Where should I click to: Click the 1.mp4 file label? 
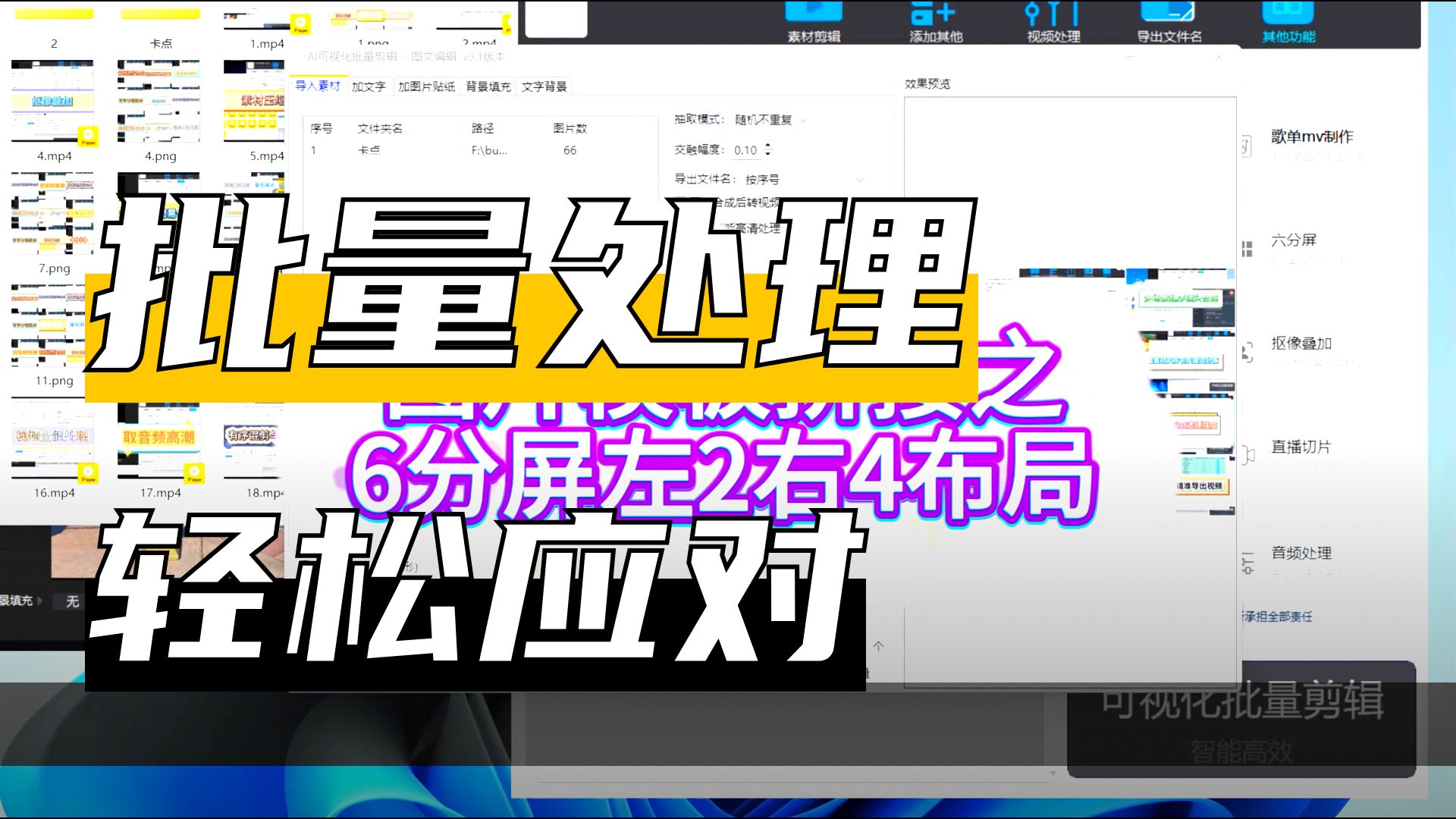[x=266, y=44]
